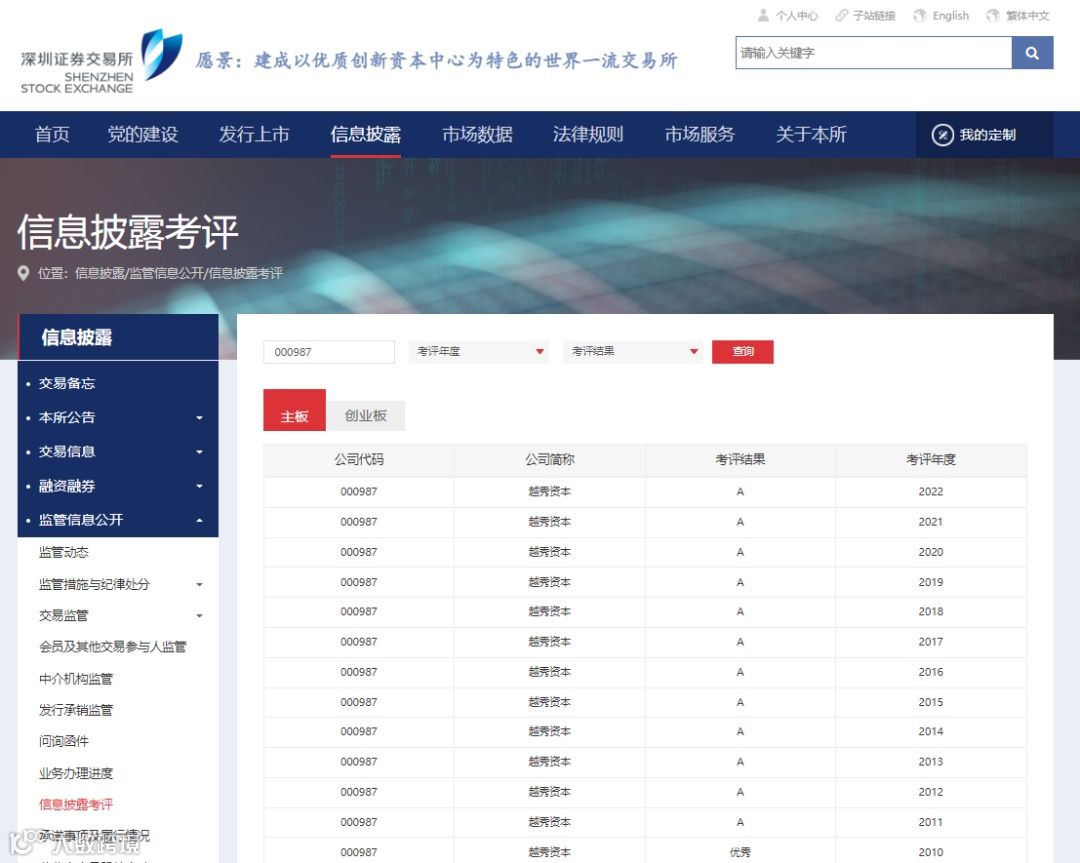Open 业务办理进度 sidebar link
The image size is (1080, 863).
[x=76, y=773]
